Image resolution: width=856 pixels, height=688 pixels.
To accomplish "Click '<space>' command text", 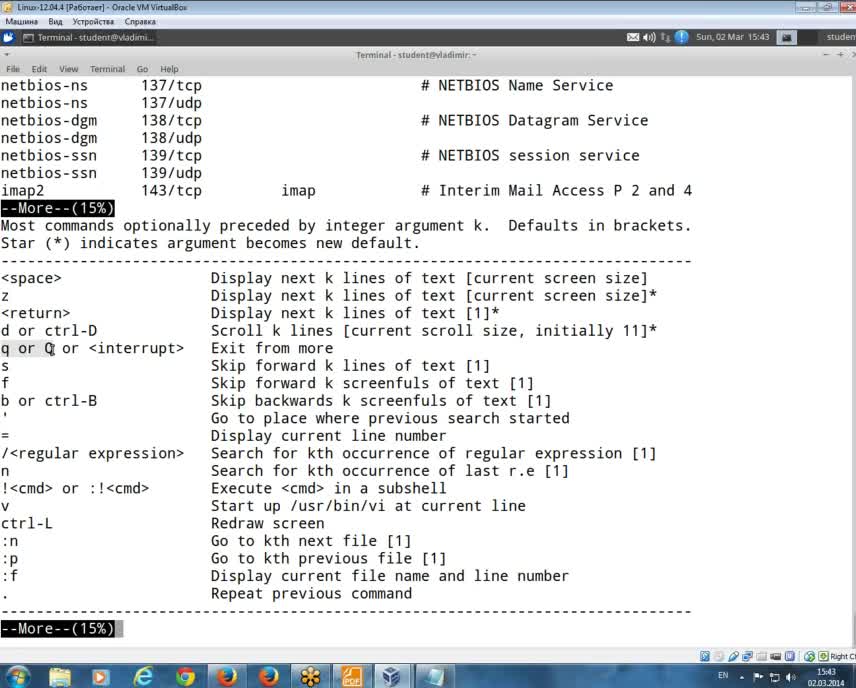I will point(31,278).
